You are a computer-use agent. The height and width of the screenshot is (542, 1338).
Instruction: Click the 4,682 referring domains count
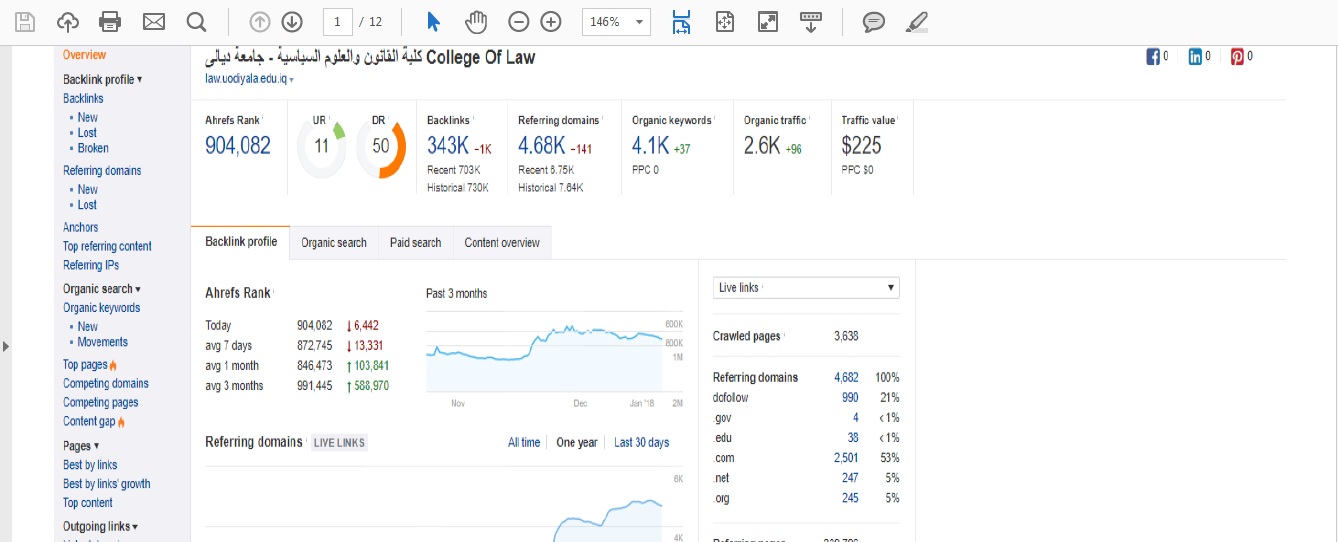click(x=846, y=378)
